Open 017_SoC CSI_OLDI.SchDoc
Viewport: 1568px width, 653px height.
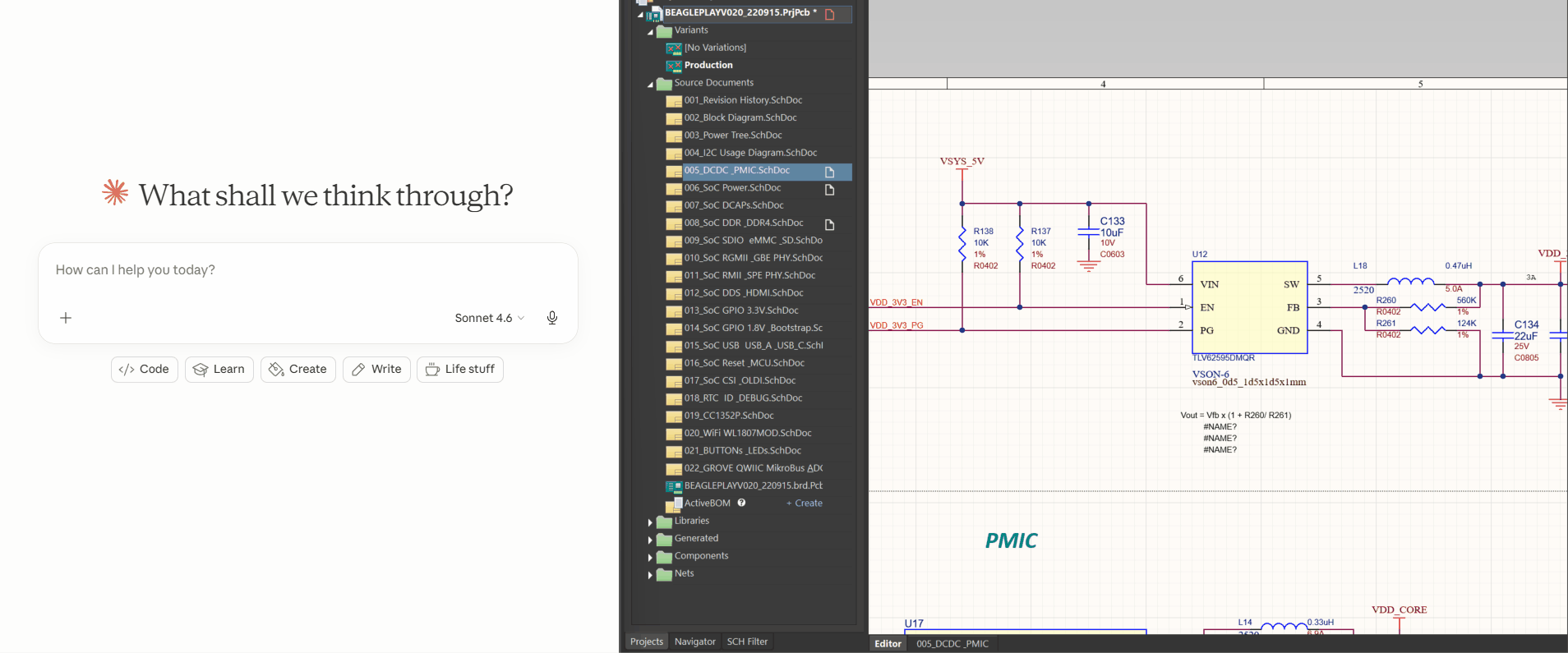[740, 380]
